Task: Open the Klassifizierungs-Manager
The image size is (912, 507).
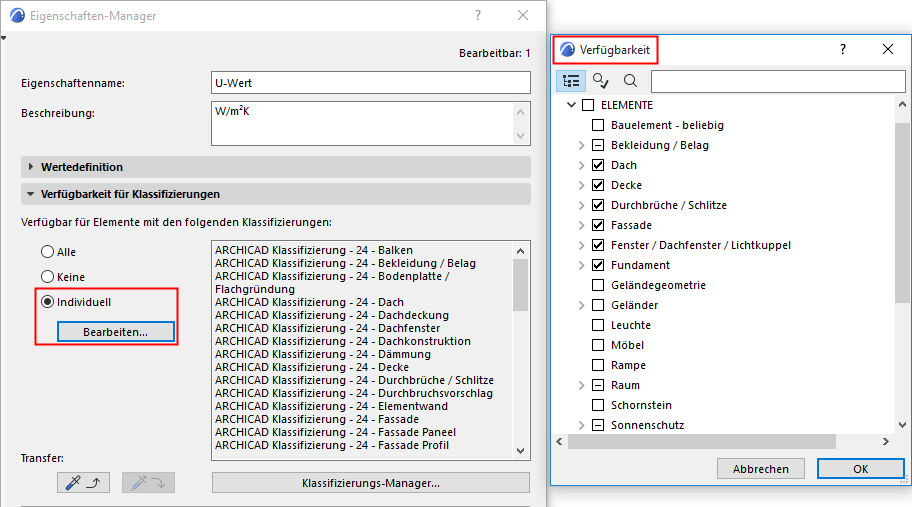Action: pos(370,483)
